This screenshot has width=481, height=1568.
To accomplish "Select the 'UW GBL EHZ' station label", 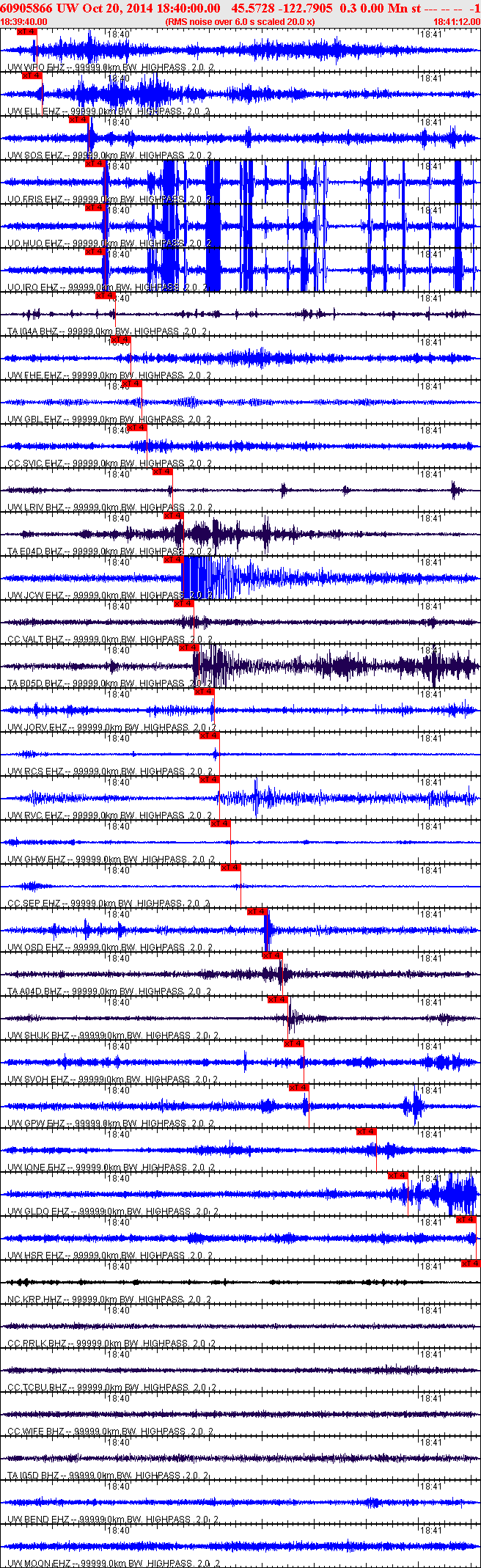I will tap(34, 420).
